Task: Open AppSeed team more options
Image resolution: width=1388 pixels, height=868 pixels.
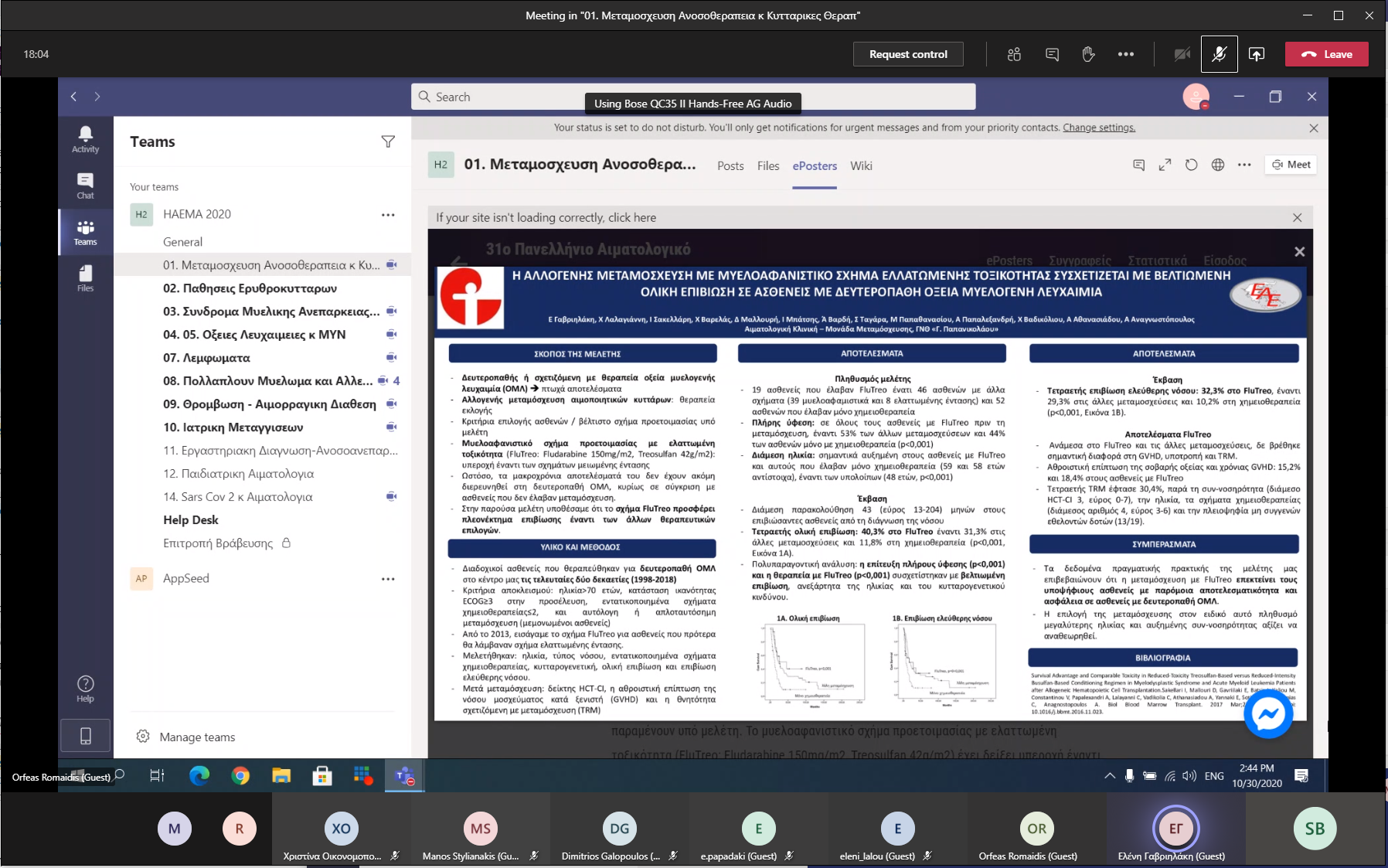Action: click(388, 578)
